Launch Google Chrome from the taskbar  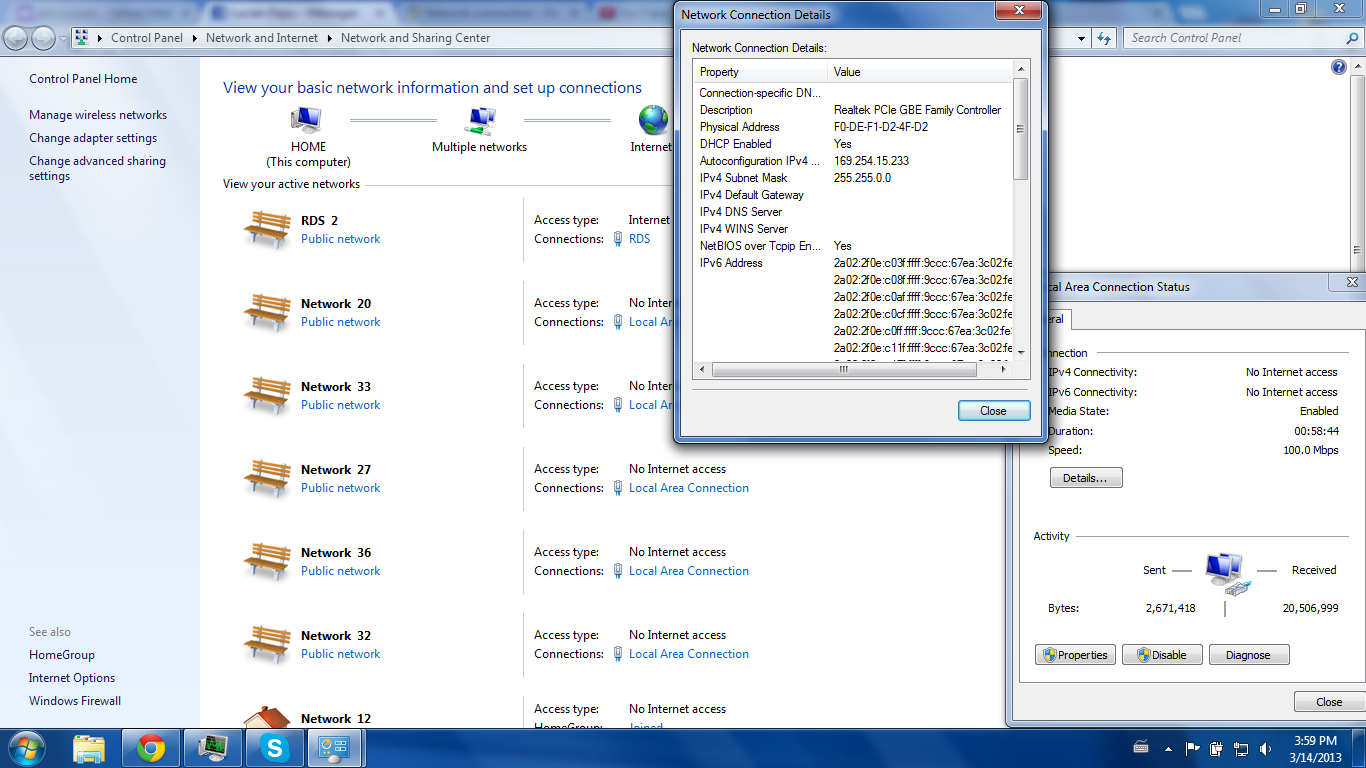coord(151,748)
